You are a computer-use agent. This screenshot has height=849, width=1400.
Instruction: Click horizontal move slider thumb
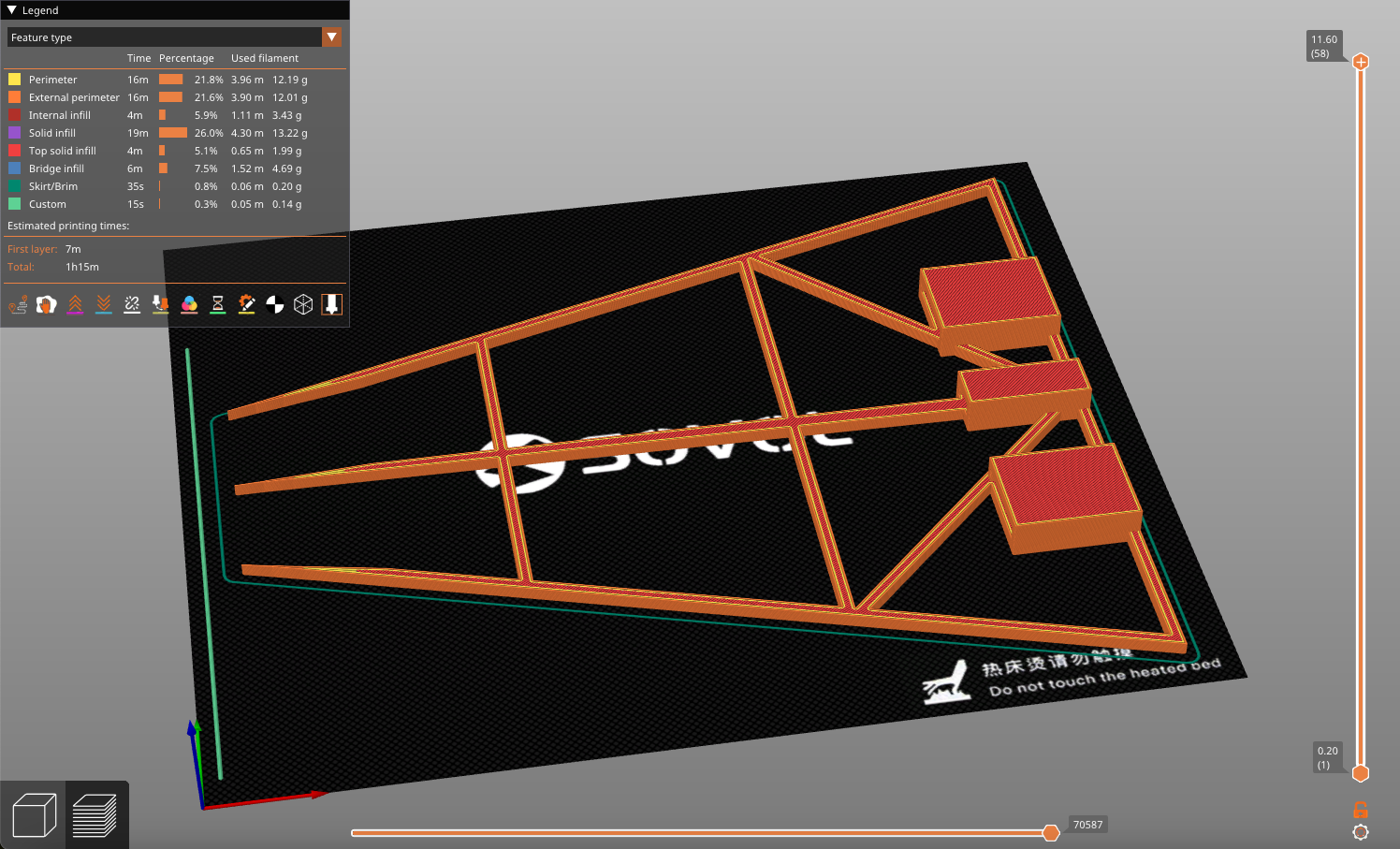pyautogui.click(x=1051, y=833)
